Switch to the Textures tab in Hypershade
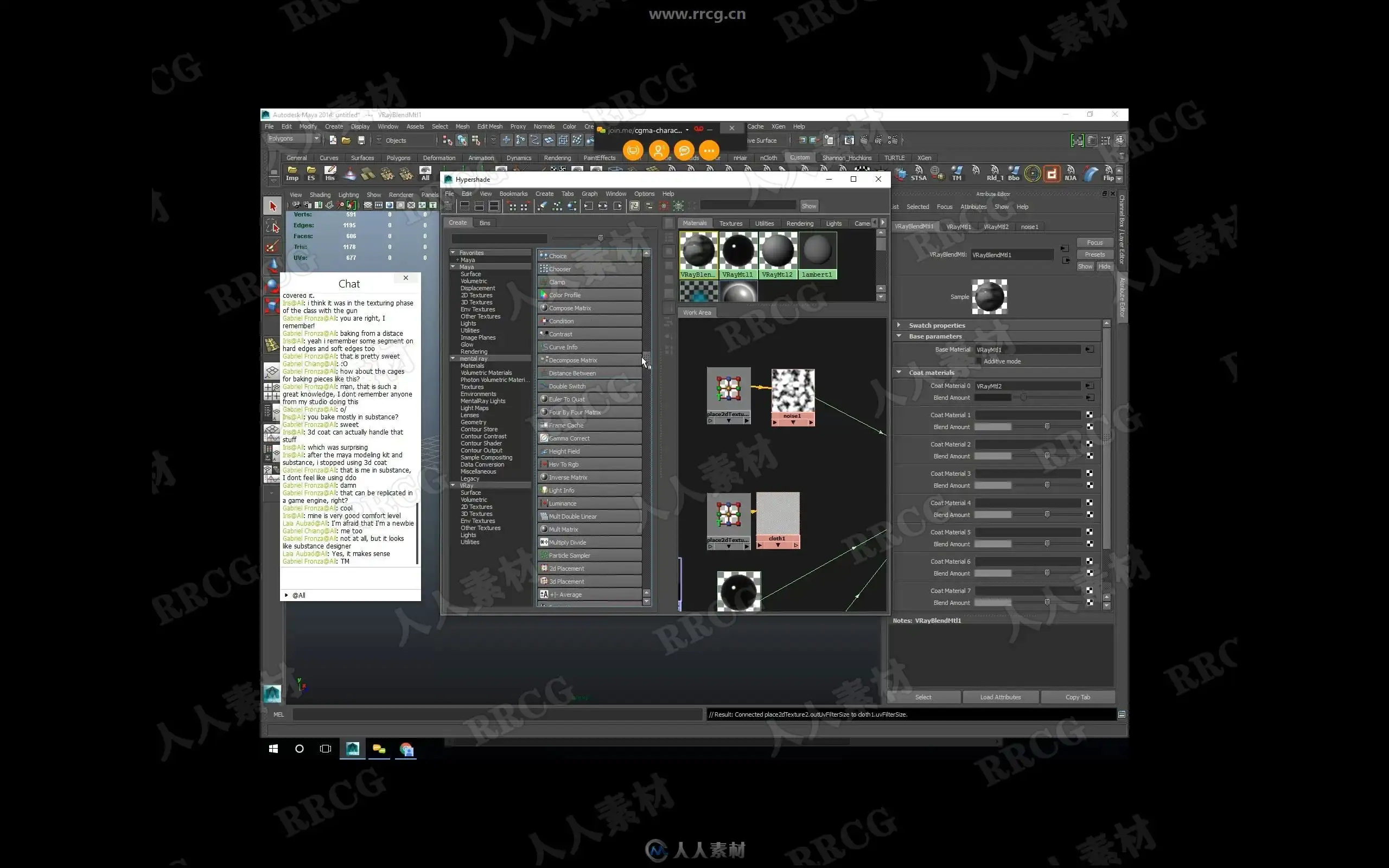Image resolution: width=1389 pixels, height=868 pixels. click(731, 224)
